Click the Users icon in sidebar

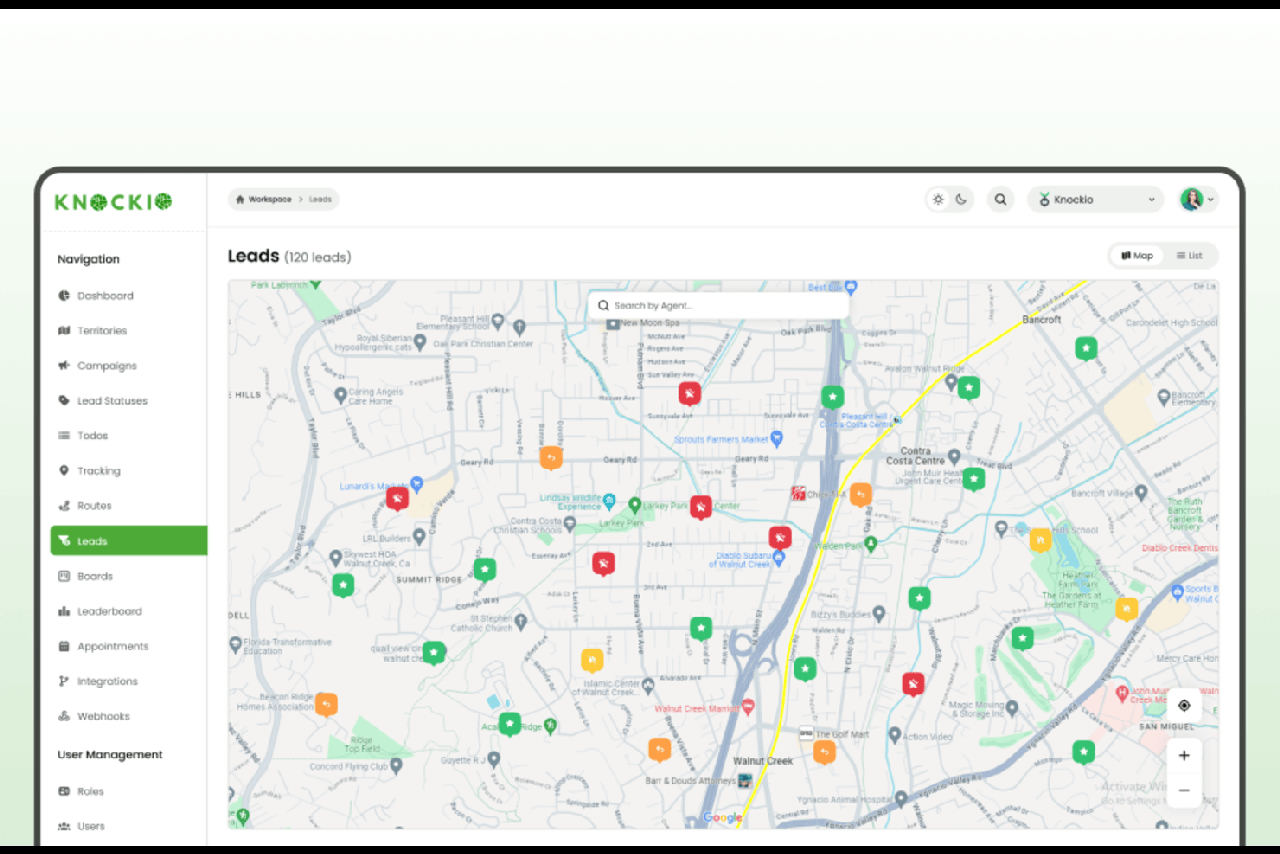(64, 826)
